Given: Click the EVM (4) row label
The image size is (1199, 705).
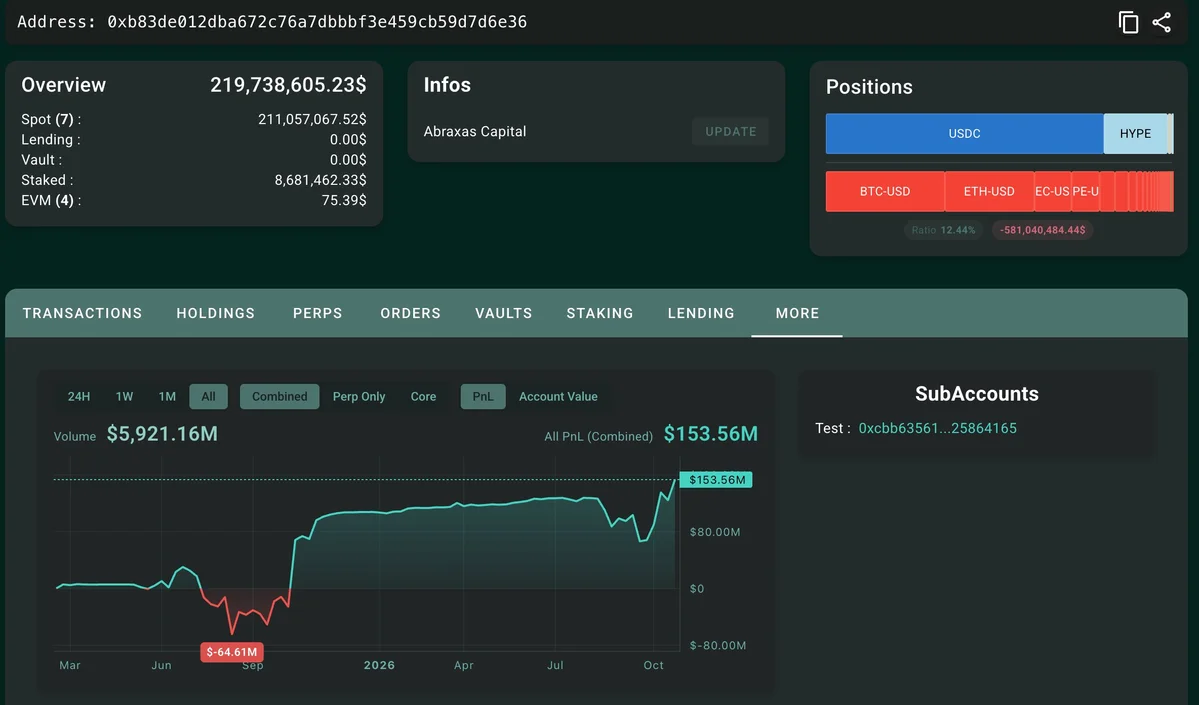Looking at the screenshot, I should [x=51, y=200].
